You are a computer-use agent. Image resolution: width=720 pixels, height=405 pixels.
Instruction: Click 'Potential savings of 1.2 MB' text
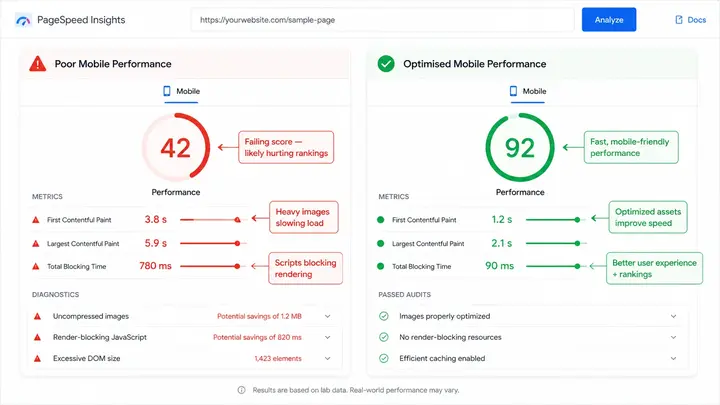point(259,316)
